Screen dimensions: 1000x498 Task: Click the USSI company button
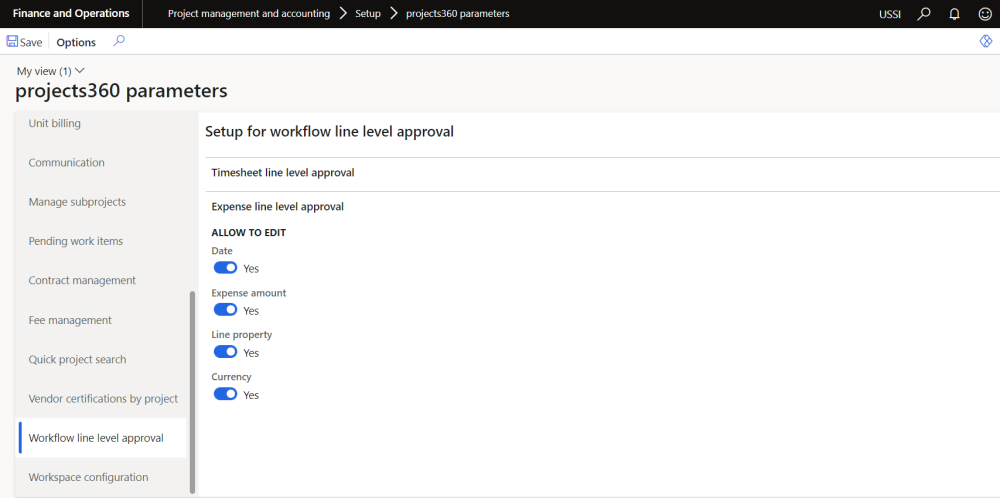(x=890, y=14)
